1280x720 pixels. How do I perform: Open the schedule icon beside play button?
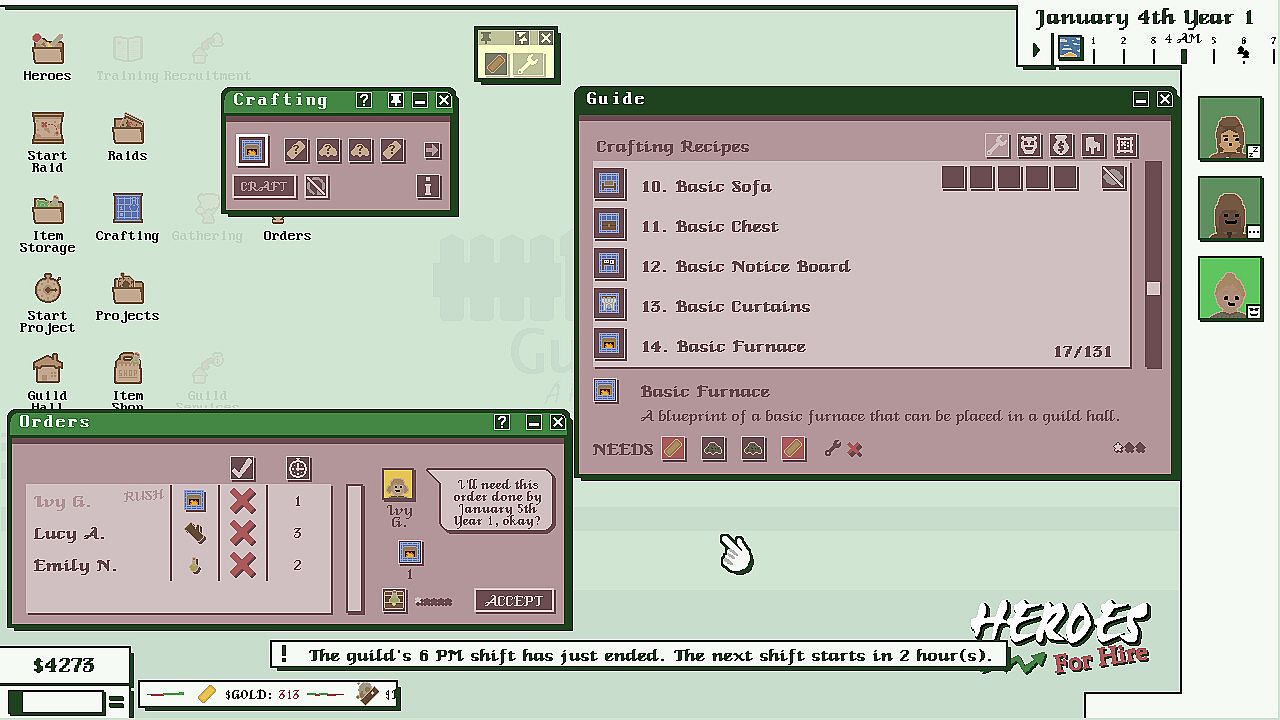pos(1070,48)
